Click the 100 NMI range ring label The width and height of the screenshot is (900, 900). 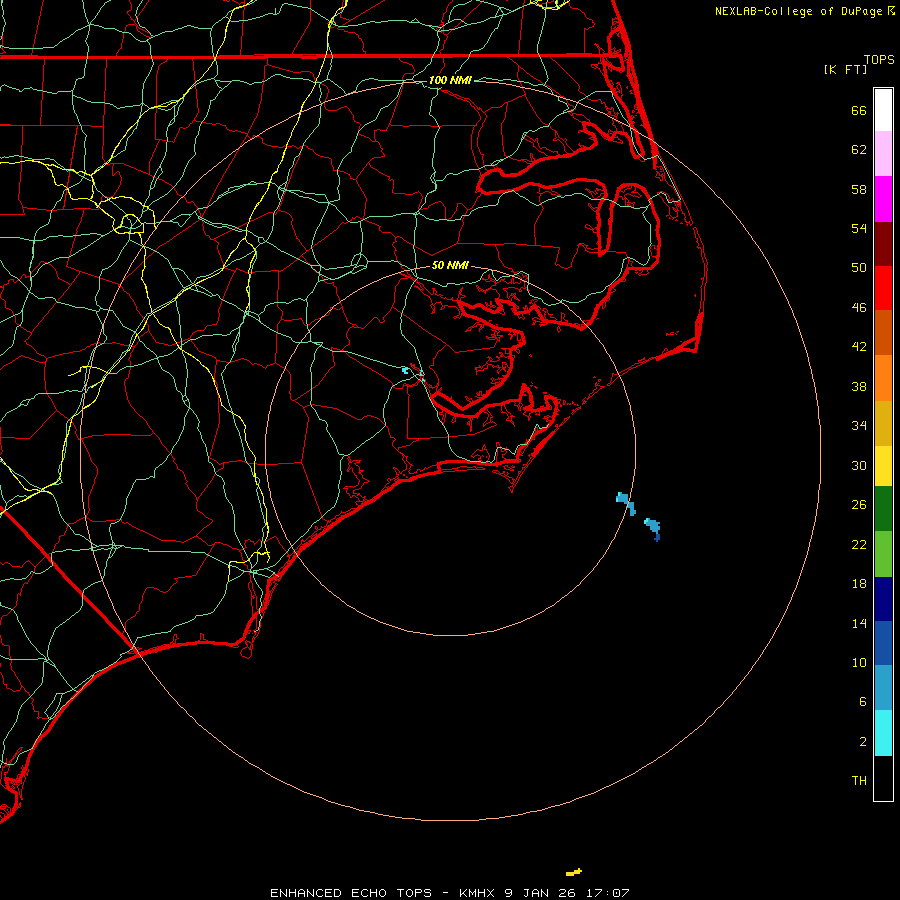449,80
